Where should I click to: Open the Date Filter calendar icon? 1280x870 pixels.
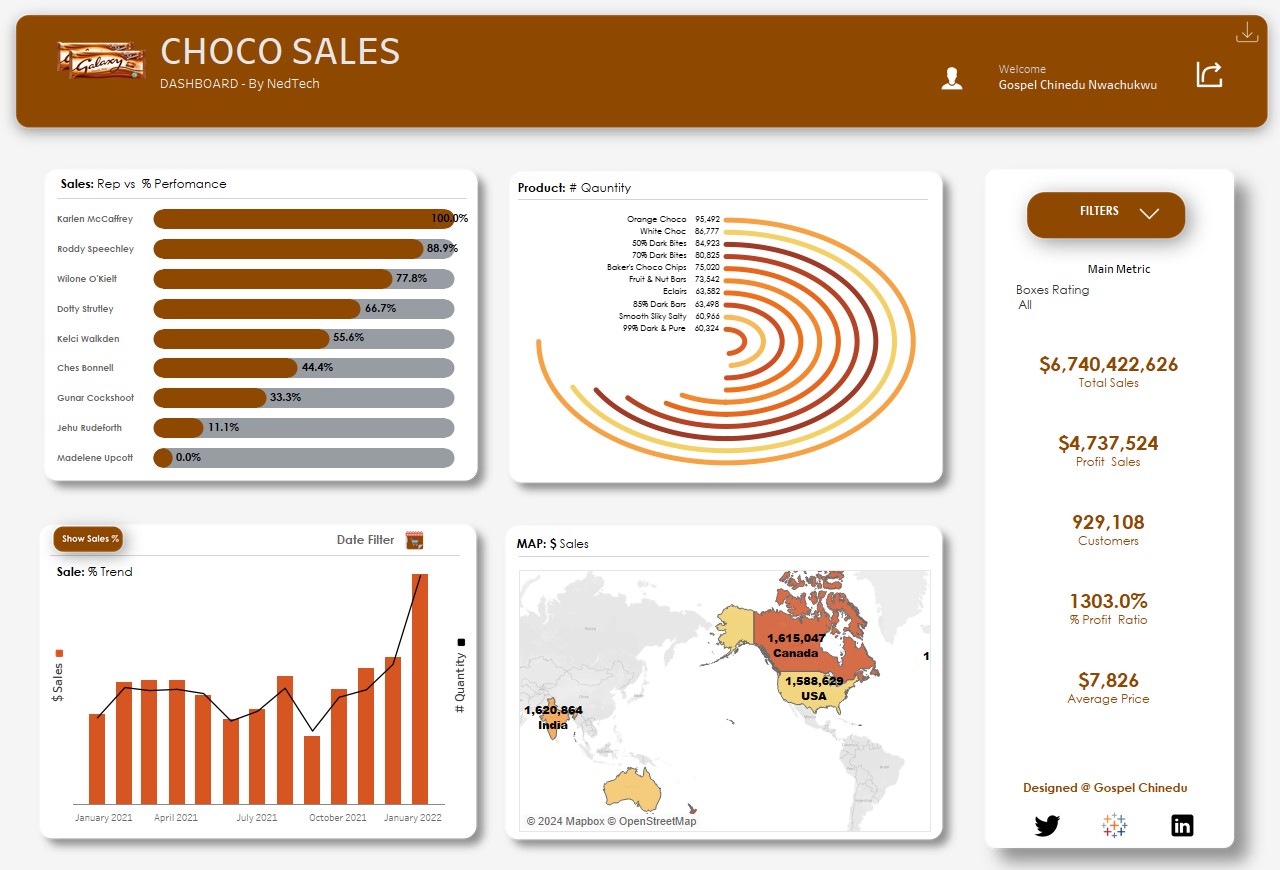(x=415, y=540)
